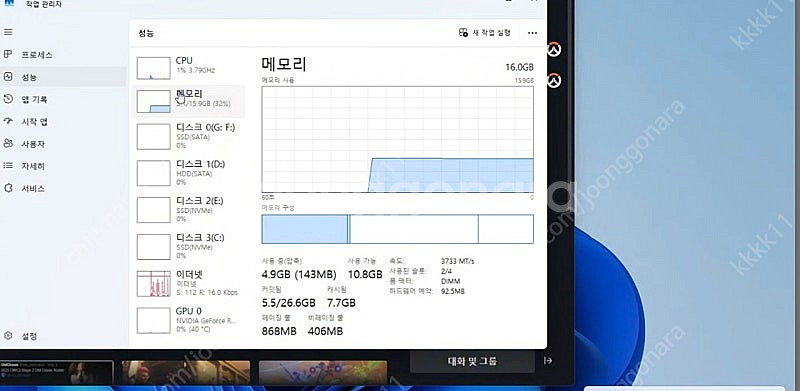Click the GPU 0 mini graph thumbnail

click(x=154, y=321)
